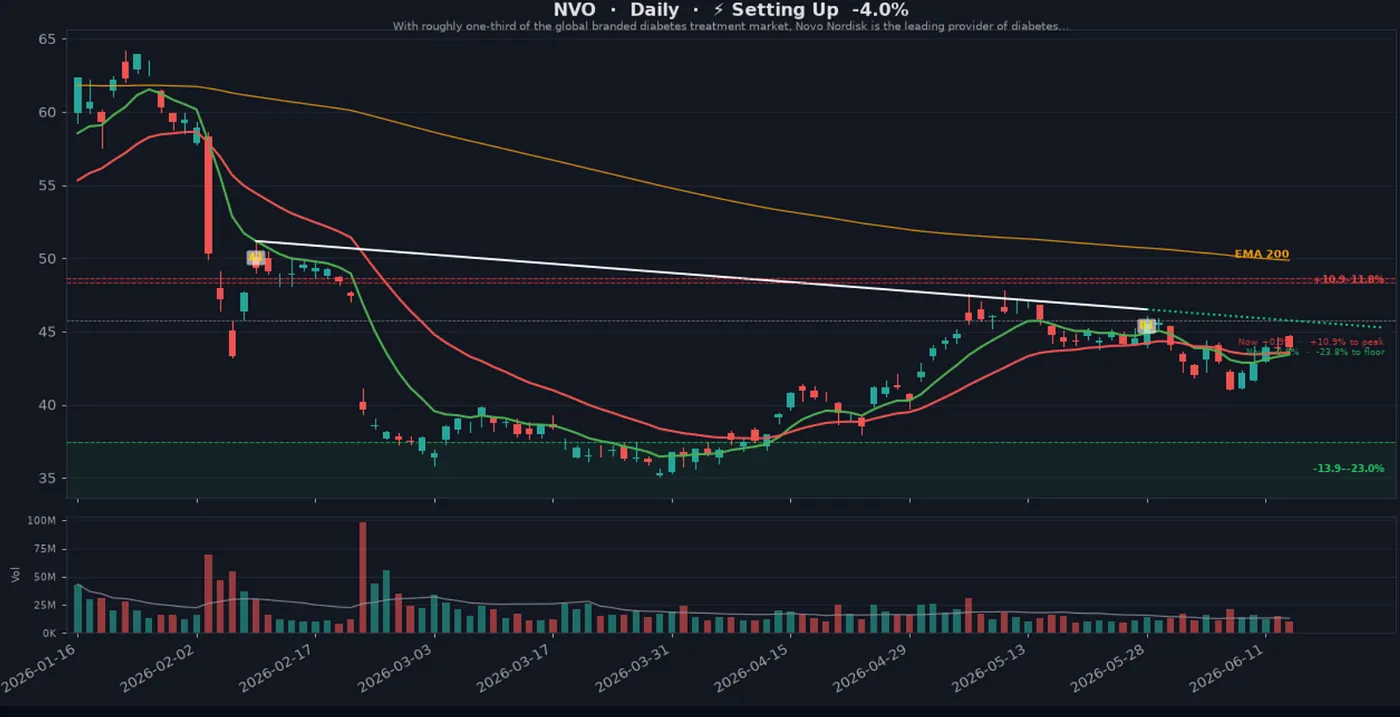This screenshot has height=717, width=1400.
Task: Click the Vol axis title
Action: pos(15,575)
